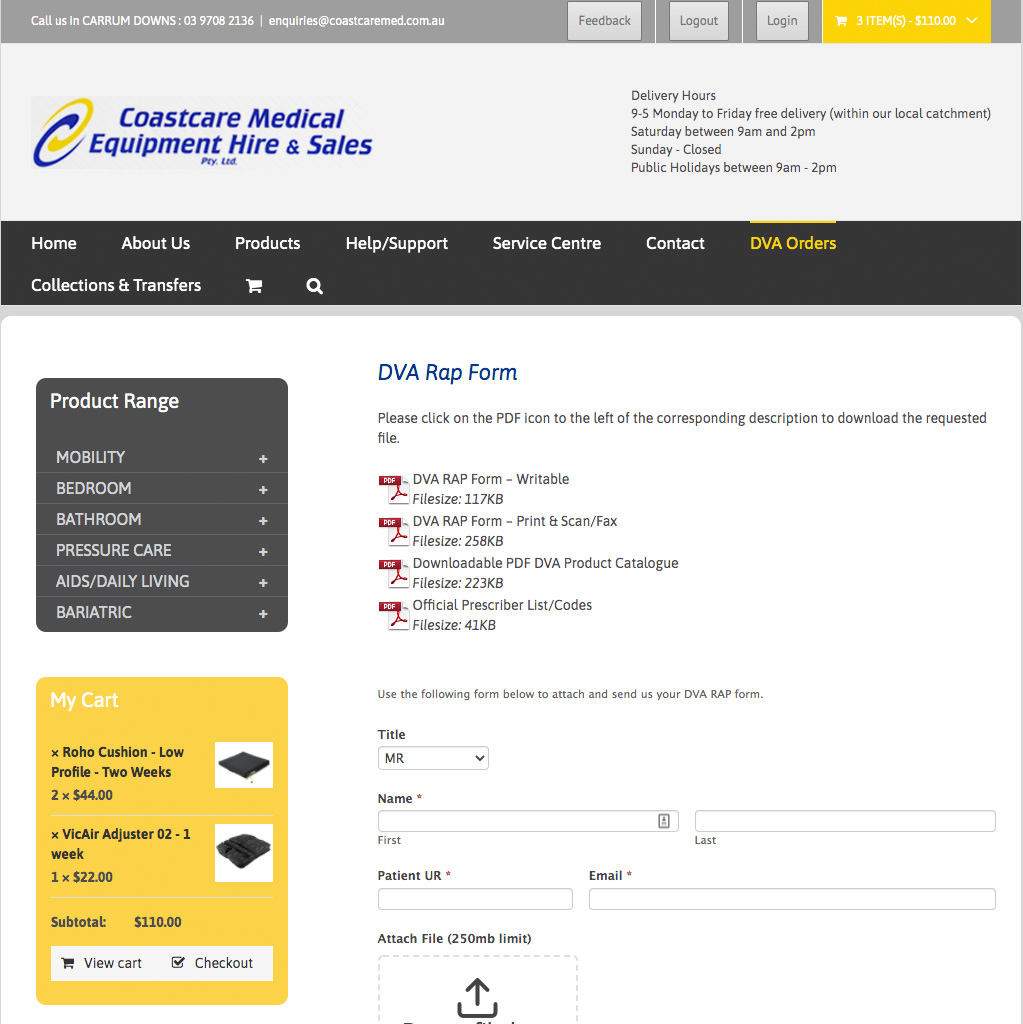This screenshot has width=1023, height=1024.
Task: Click the phone number 03 9708 2136
Action: tap(218, 21)
